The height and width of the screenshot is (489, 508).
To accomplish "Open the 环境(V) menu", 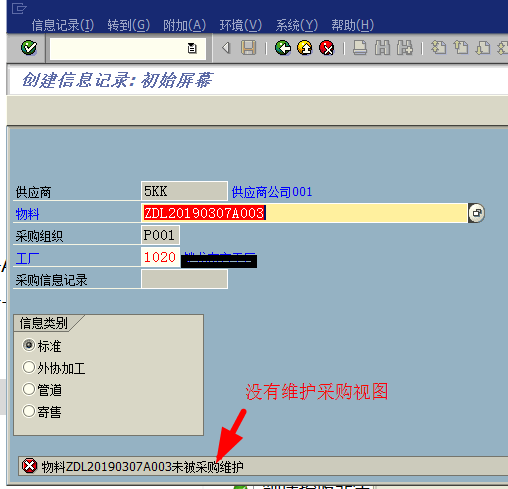I will point(241,25).
